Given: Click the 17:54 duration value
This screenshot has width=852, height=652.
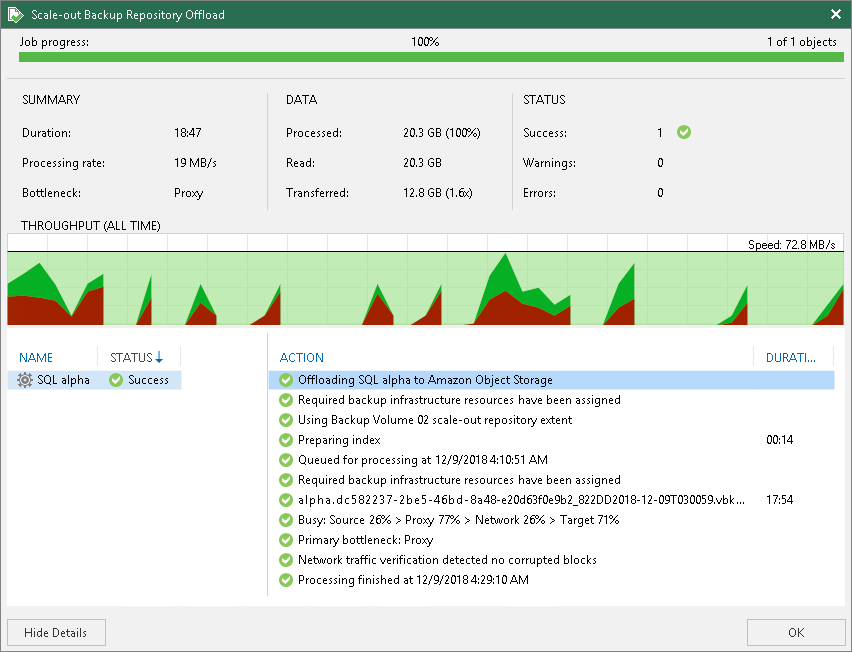Looking at the screenshot, I should pyautogui.click(x=779, y=500).
